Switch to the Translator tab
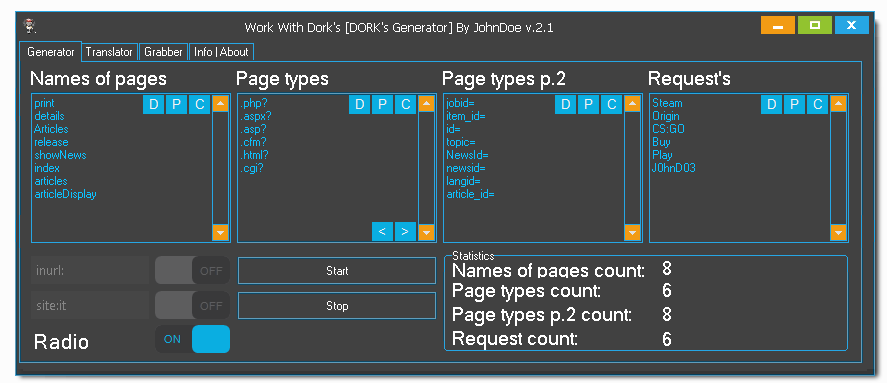This screenshot has width=887, height=383. pos(109,52)
